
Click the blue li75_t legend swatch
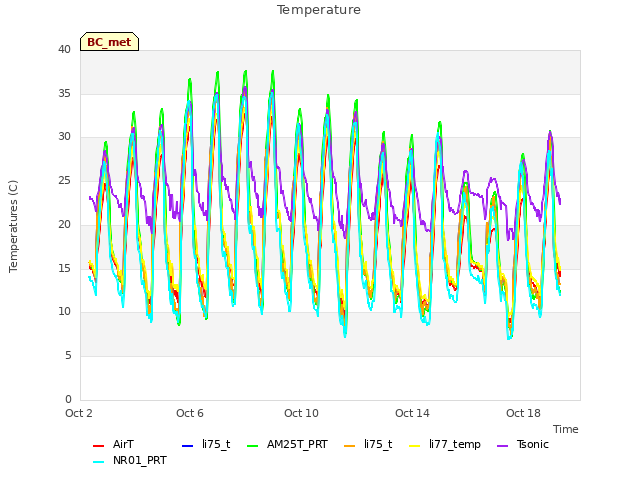click(x=187, y=446)
